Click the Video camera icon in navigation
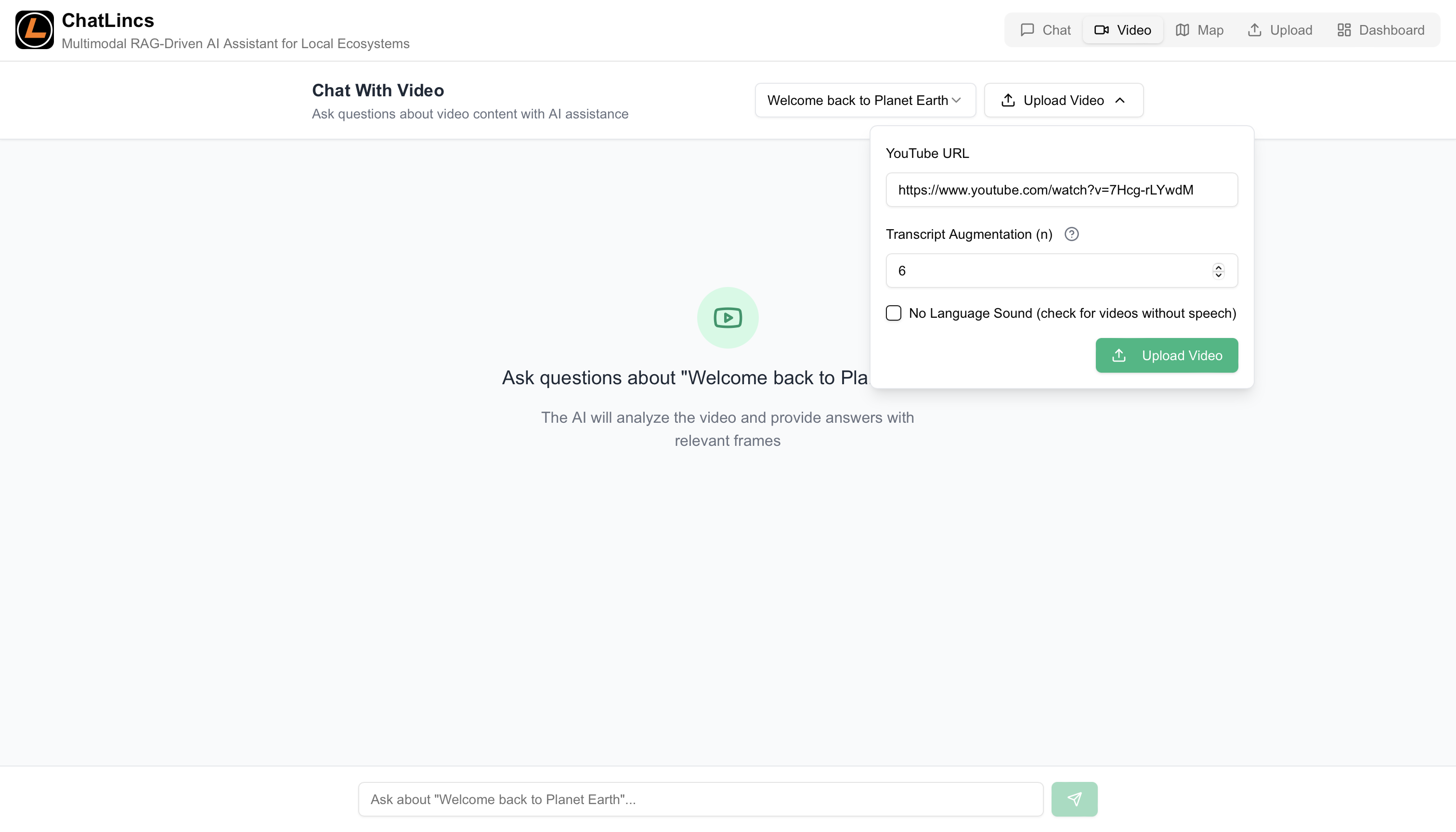Image resolution: width=1456 pixels, height=832 pixels. (x=1100, y=30)
